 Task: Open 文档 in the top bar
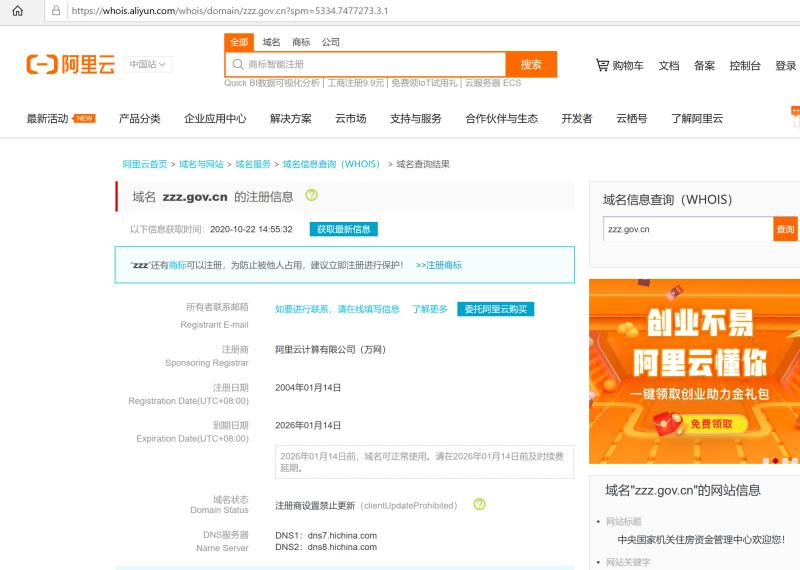tap(669, 65)
